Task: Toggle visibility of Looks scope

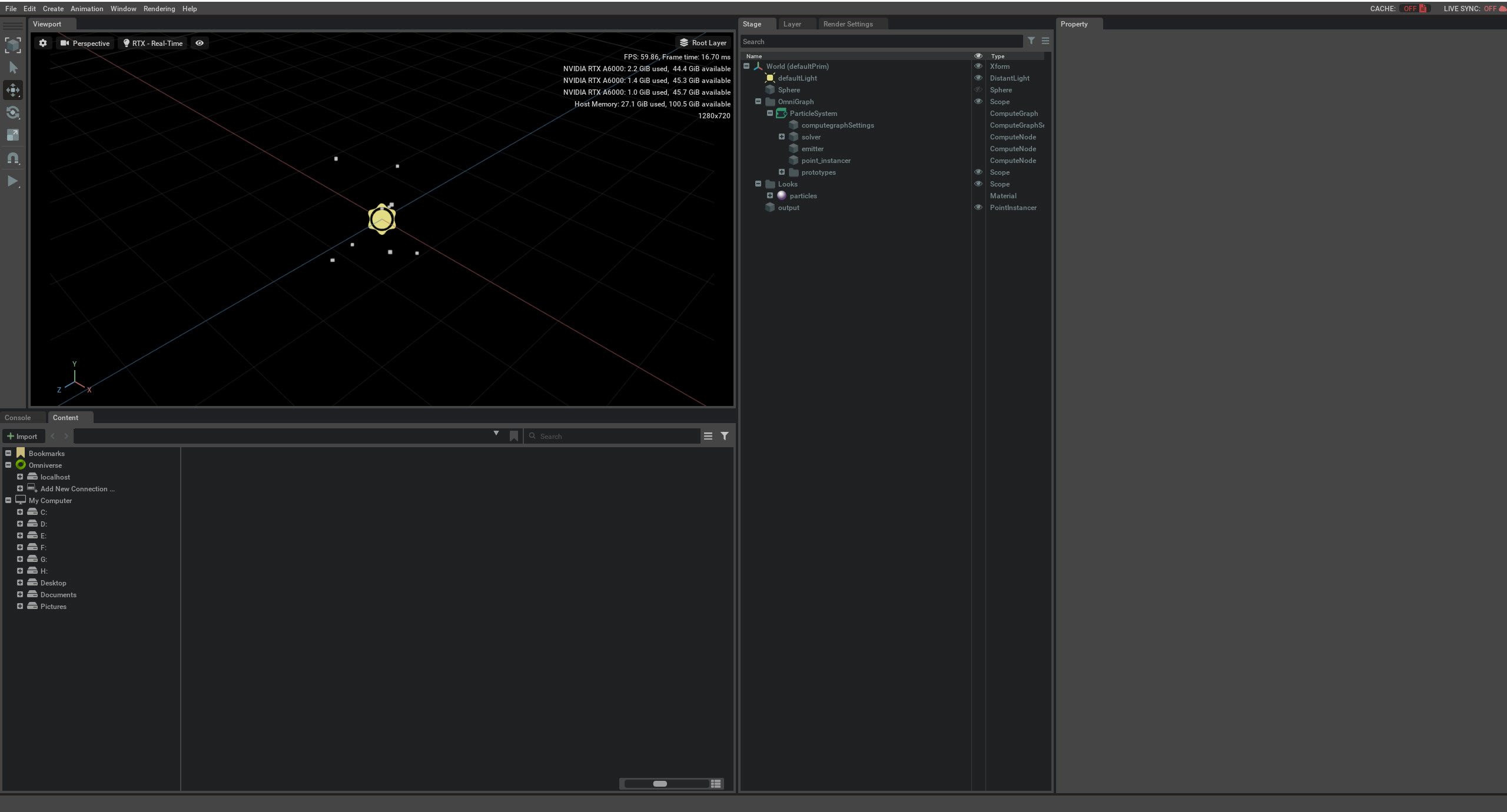Action: [978, 184]
